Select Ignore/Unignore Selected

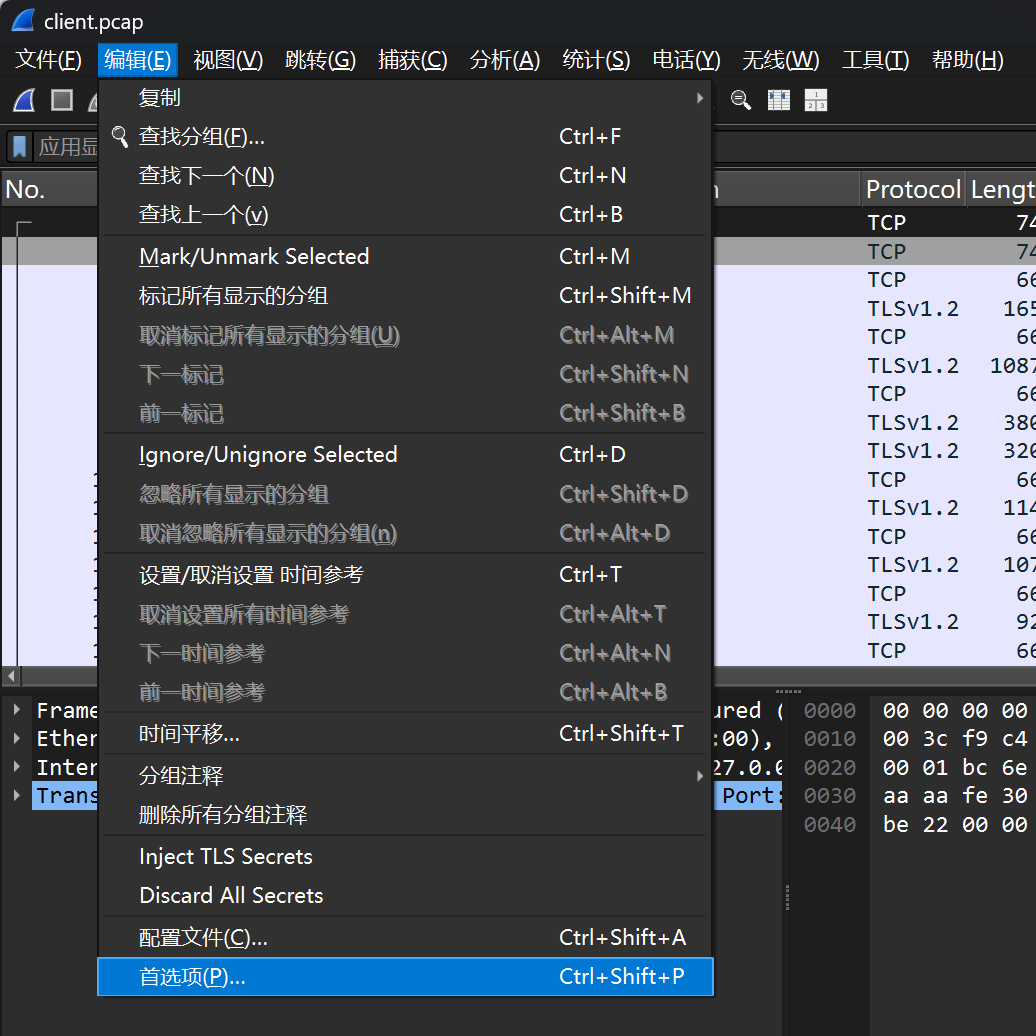pos(405,455)
